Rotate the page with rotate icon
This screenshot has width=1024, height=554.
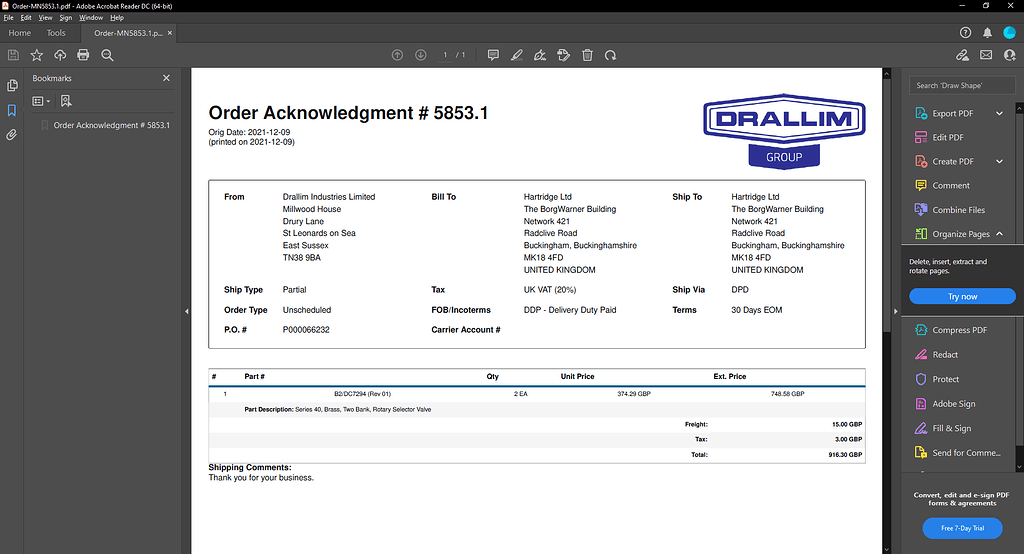pyautogui.click(x=611, y=56)
